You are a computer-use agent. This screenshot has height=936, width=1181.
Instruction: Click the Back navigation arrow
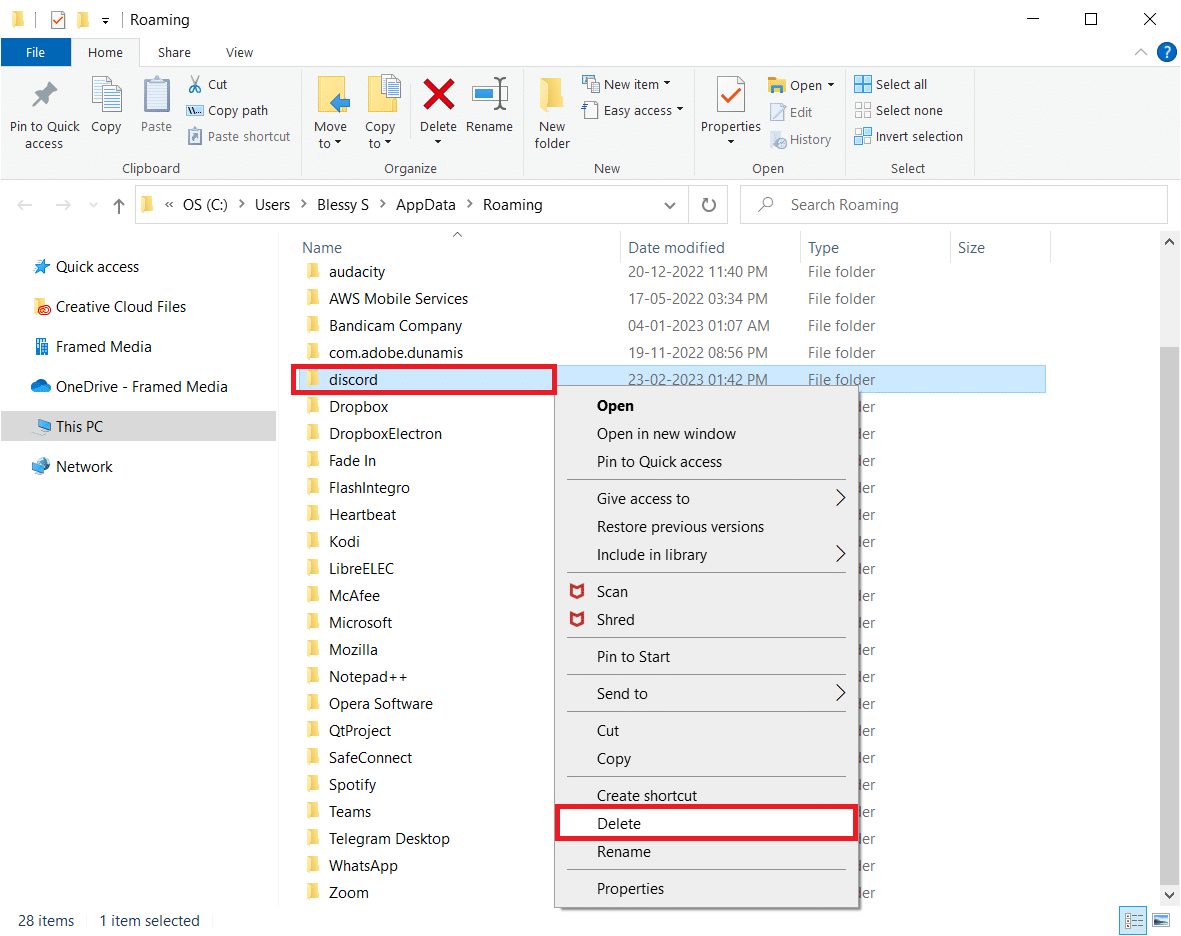(x=25, y=205)
